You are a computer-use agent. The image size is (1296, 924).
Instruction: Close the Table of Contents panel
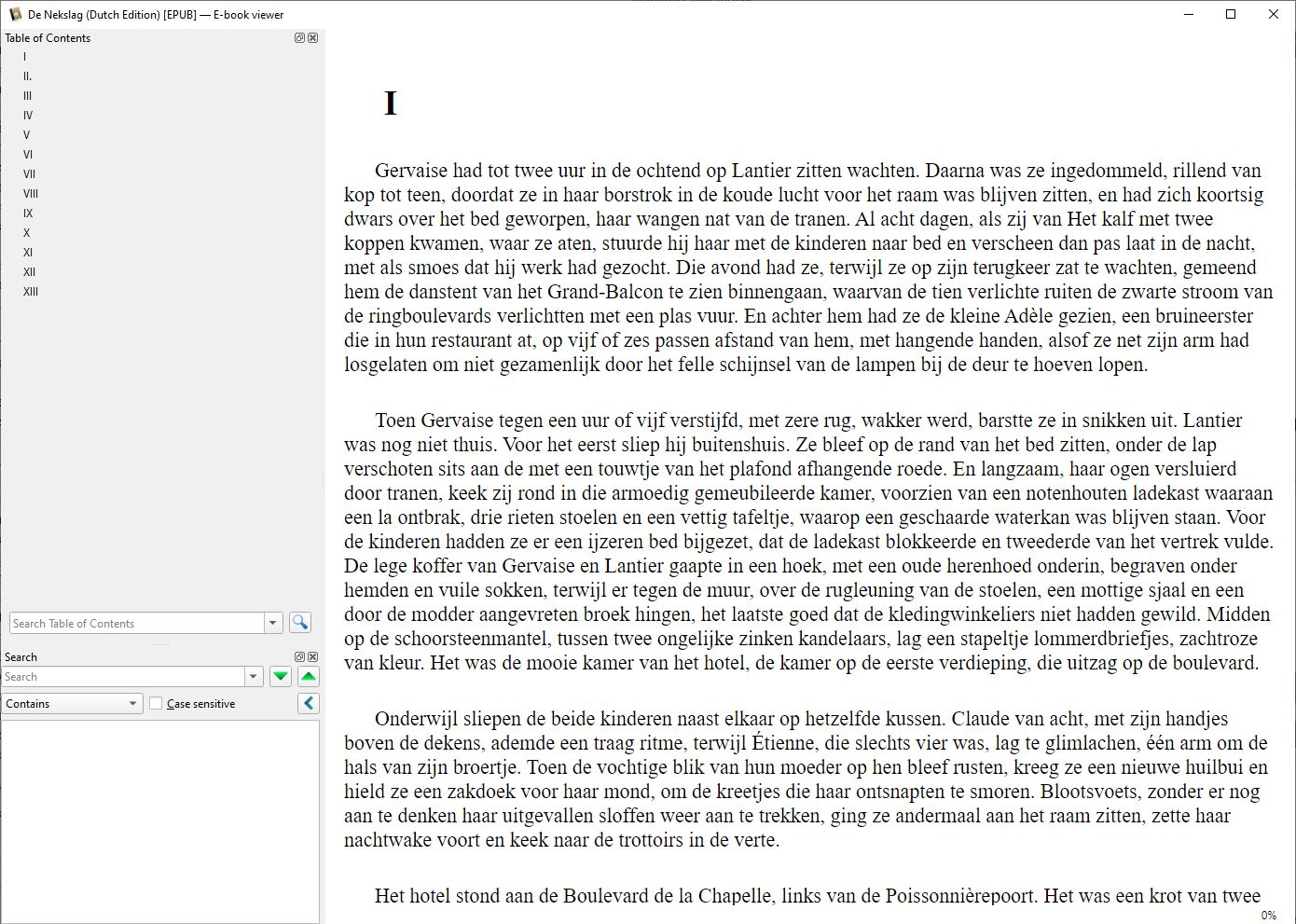coord(313,38)
